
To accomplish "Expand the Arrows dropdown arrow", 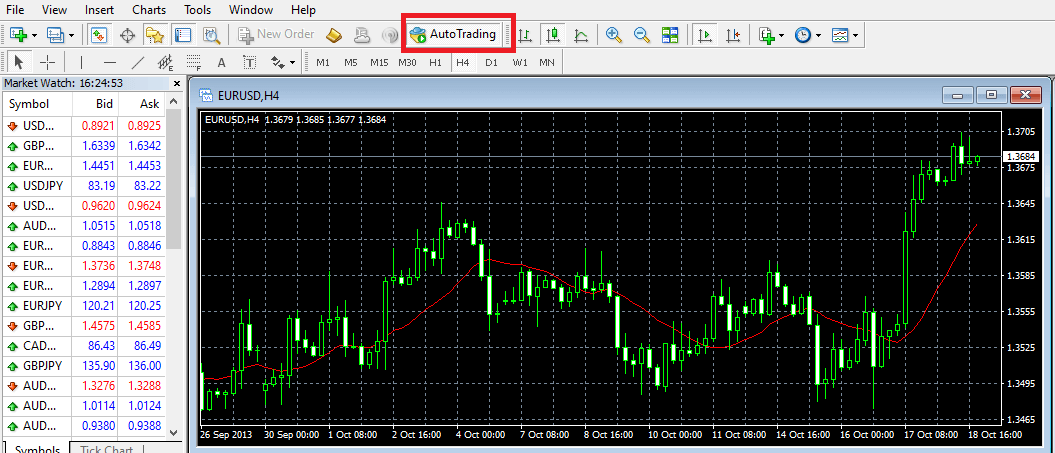I will pos(293,63).
